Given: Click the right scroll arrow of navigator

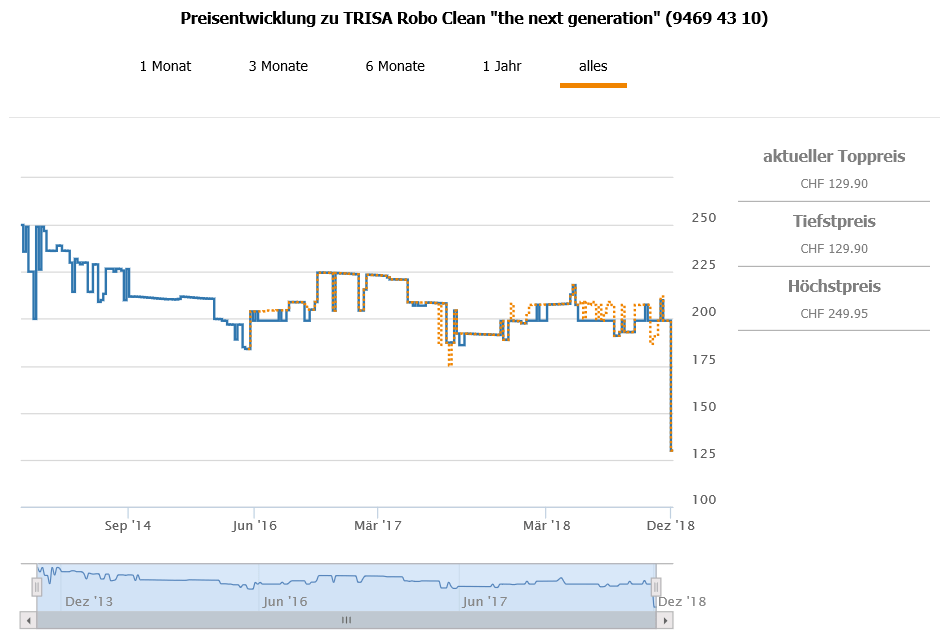Looking at the screenshot, I should click(x=665, y=620).
